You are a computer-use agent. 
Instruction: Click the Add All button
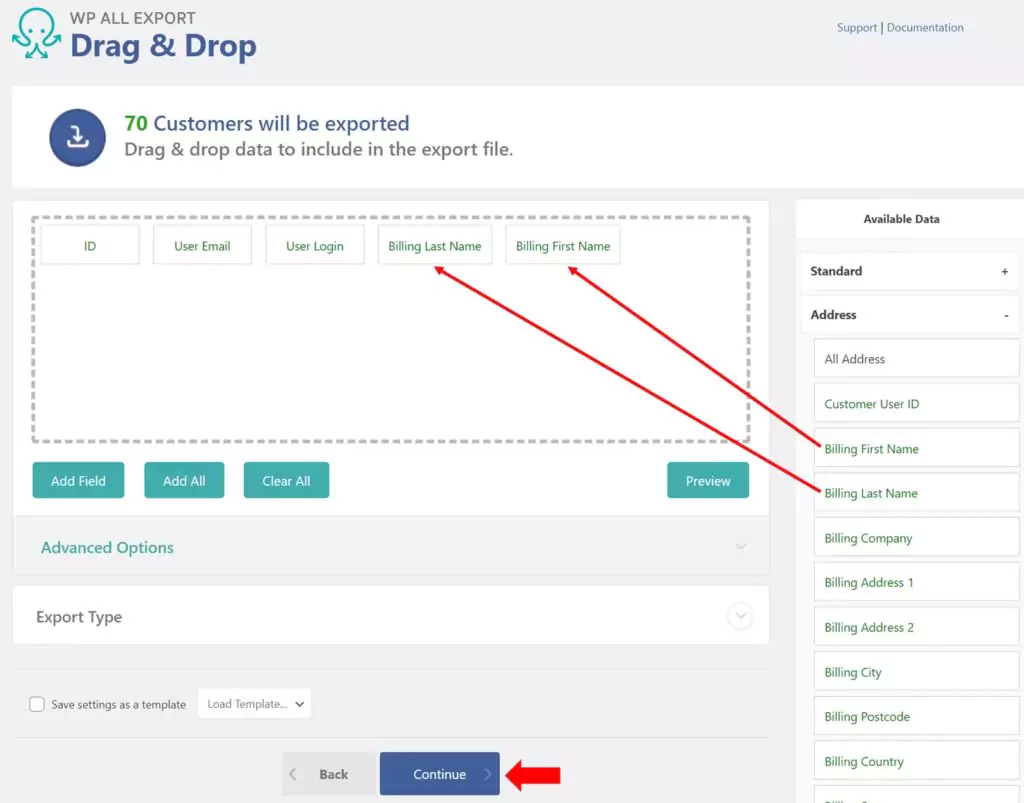click(184, 480)
